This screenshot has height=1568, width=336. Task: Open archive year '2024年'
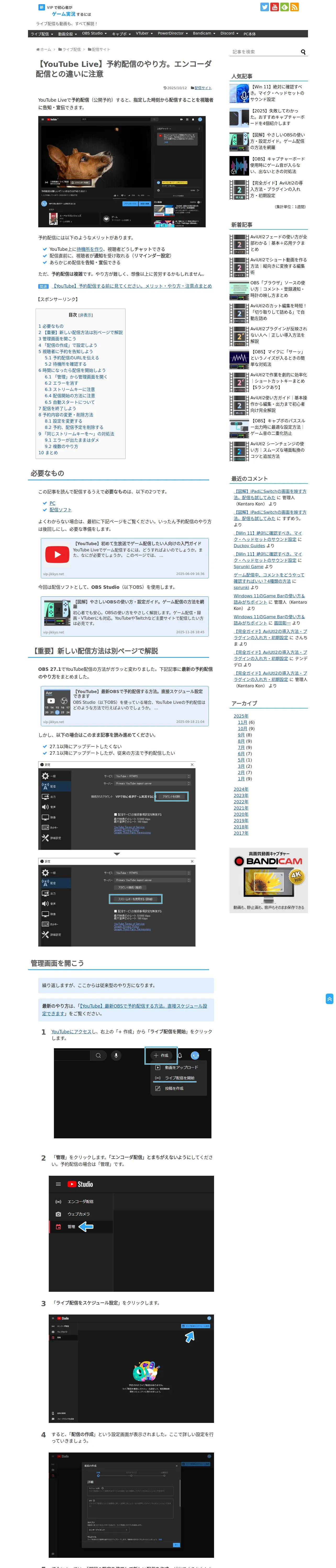click(241, 789)
